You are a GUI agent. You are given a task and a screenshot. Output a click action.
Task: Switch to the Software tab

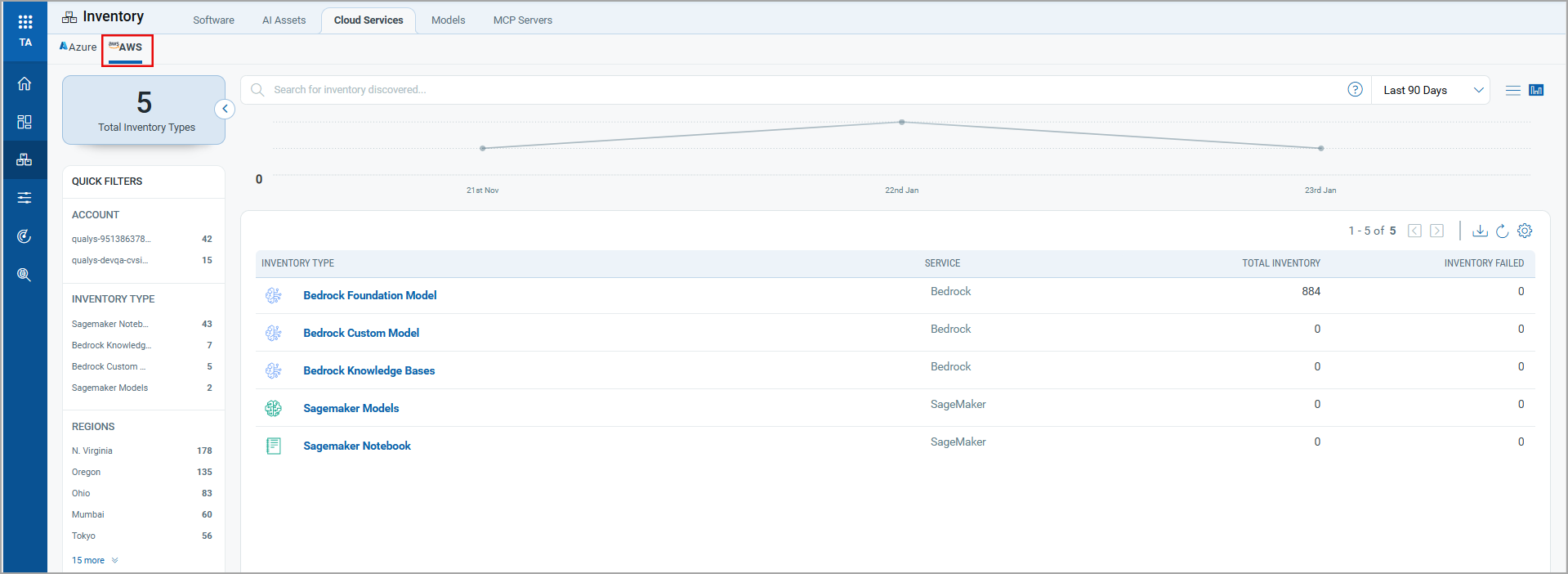[213, 20]
